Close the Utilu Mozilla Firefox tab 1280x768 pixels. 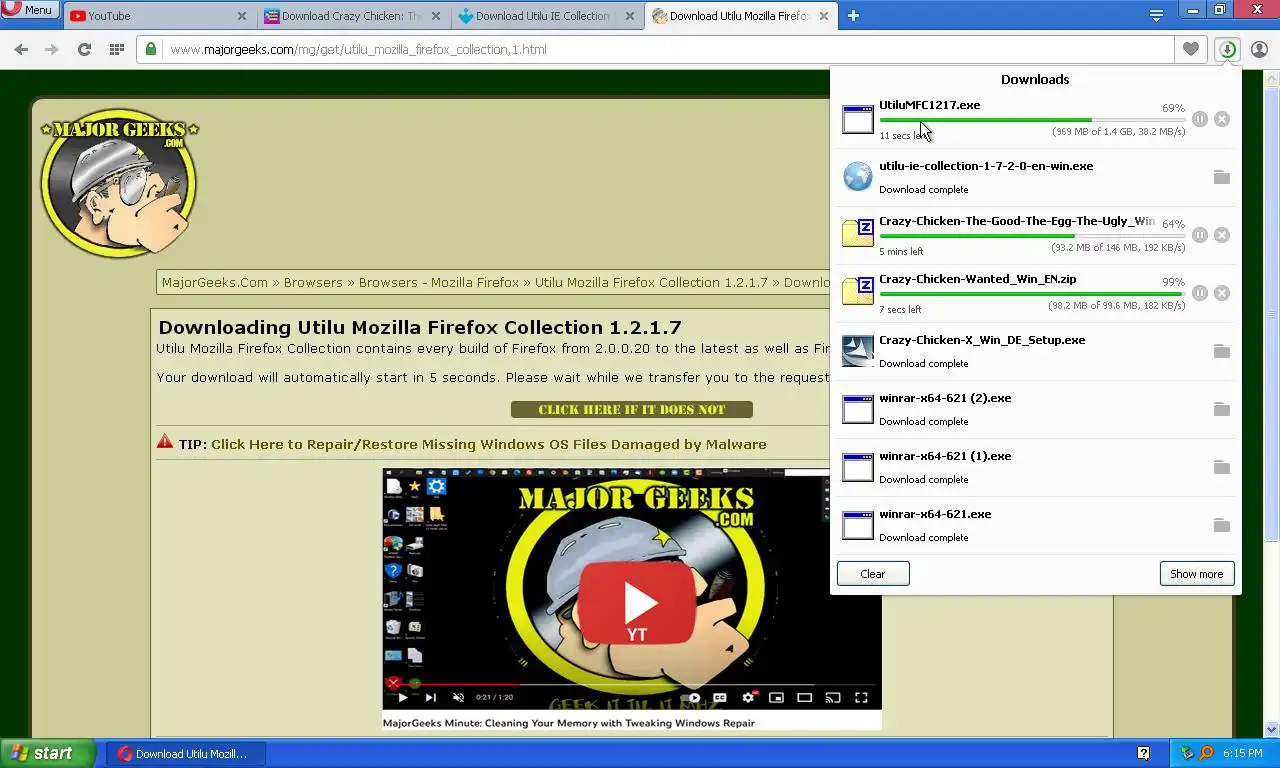pos(824,16)
